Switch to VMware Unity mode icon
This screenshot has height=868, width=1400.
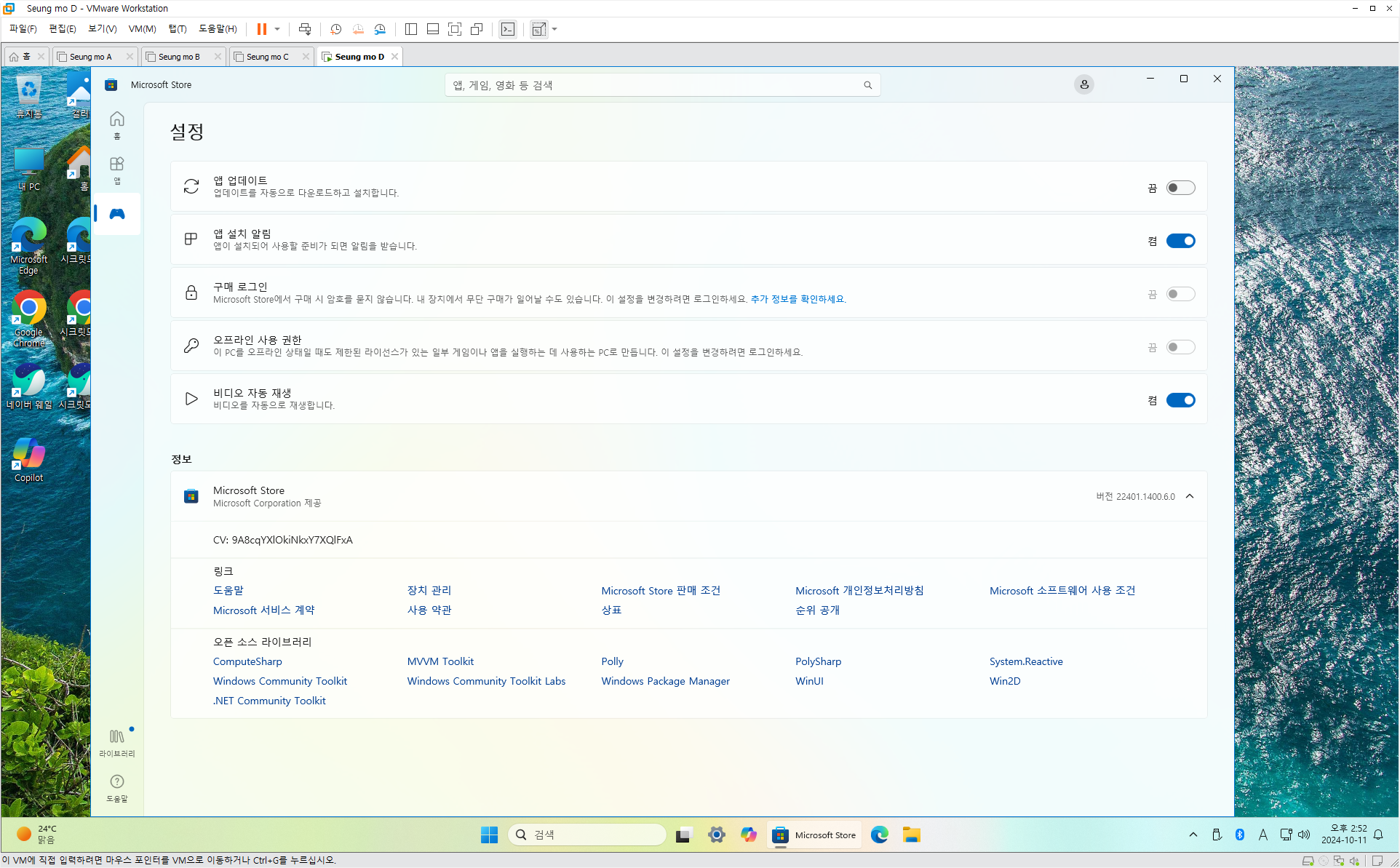coord(477,29)
